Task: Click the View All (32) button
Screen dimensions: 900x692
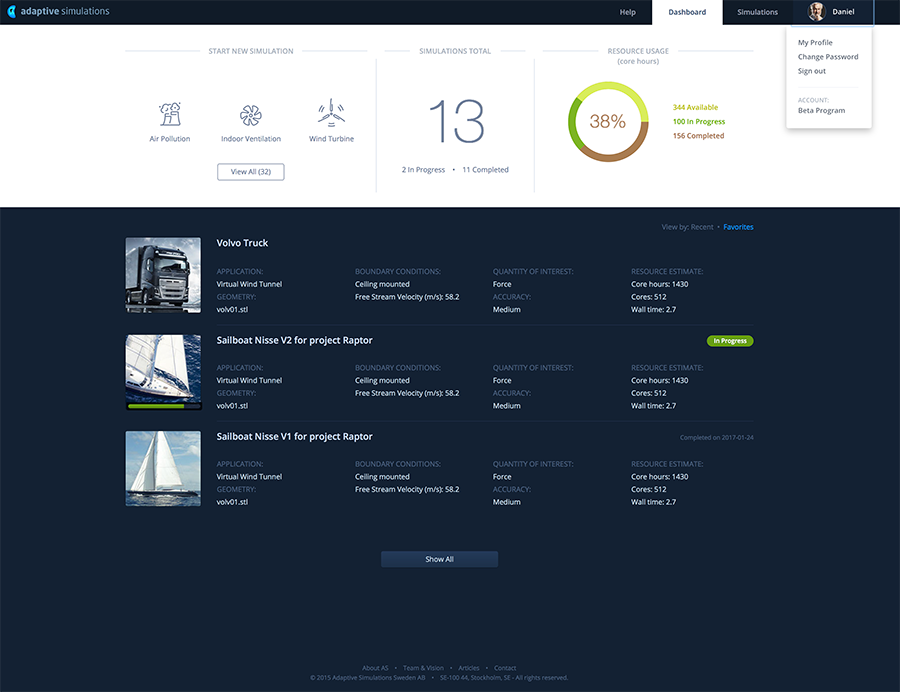Action: (251, 172)
